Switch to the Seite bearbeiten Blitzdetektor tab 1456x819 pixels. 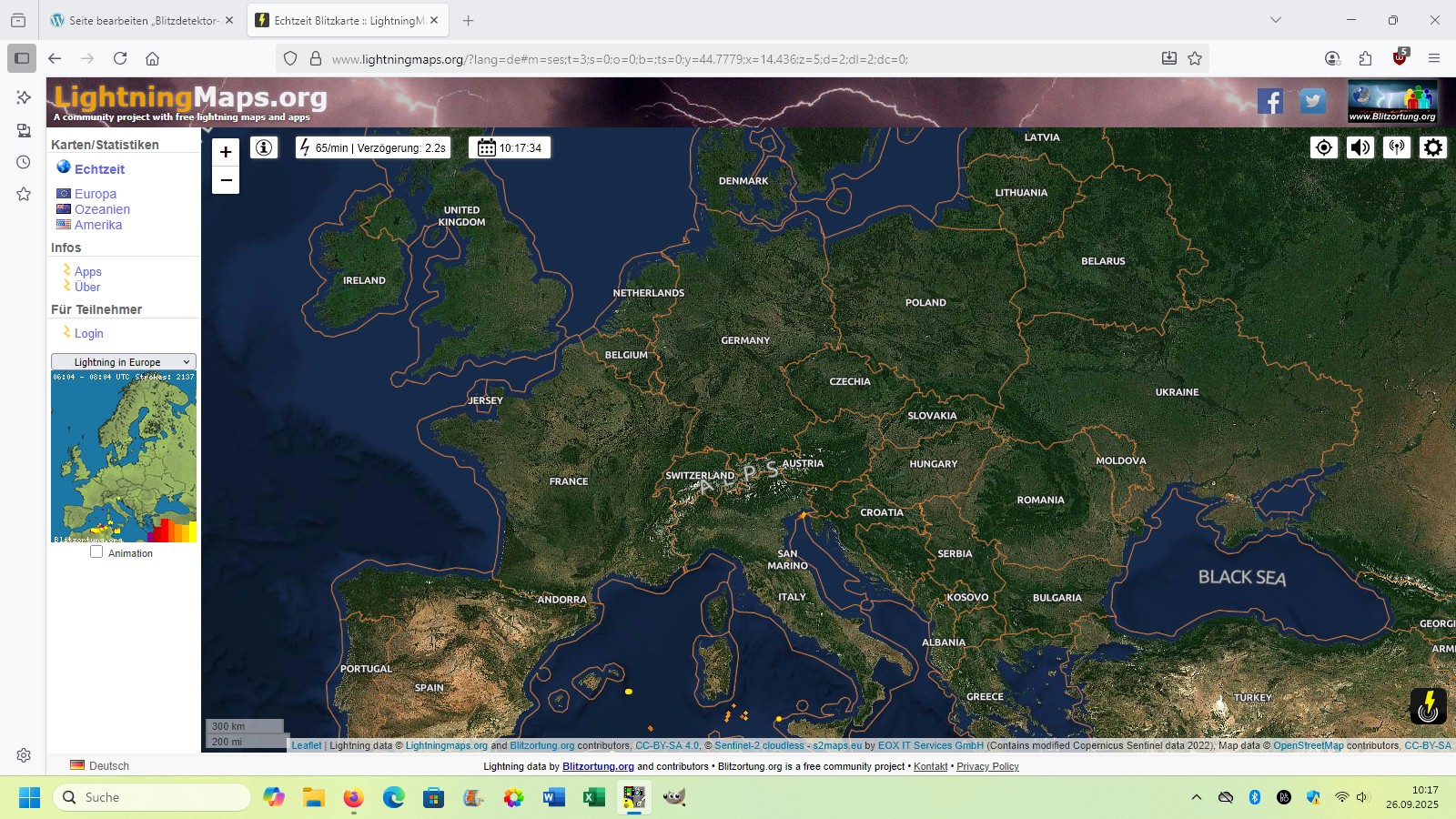[x=136, y=20]
